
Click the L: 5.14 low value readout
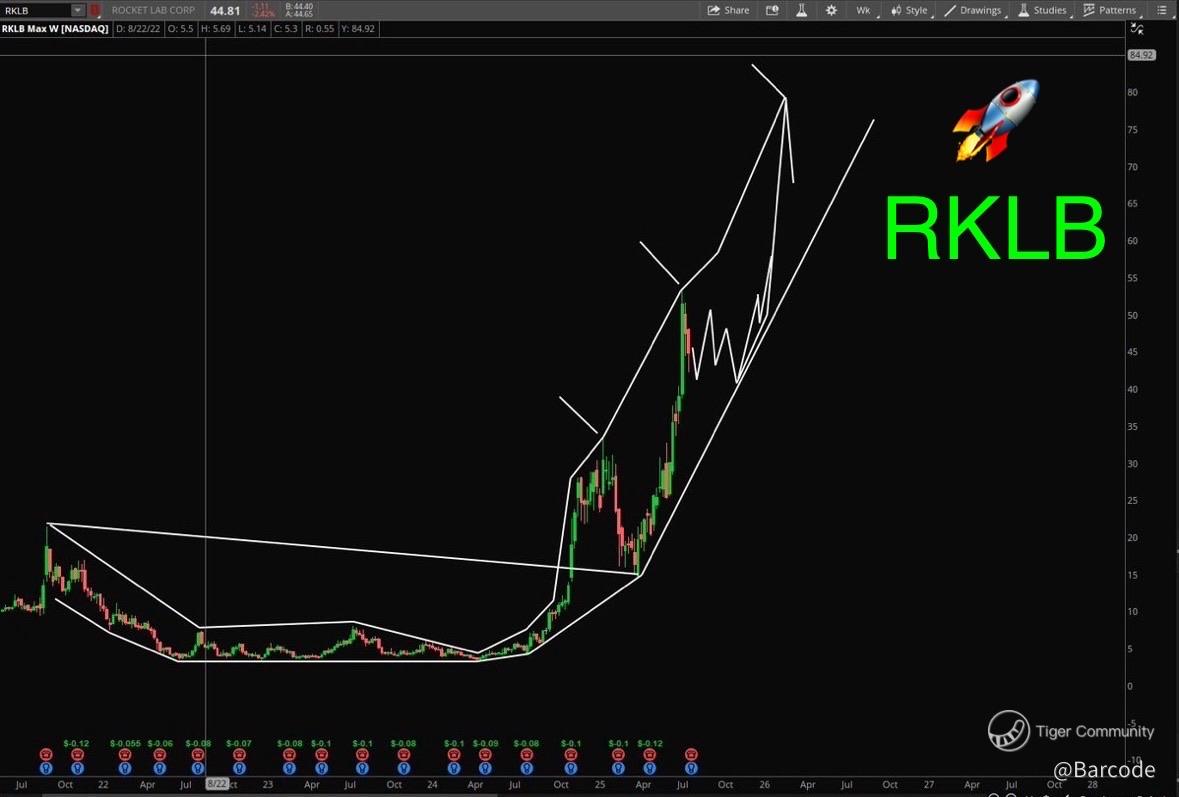(x=251, y=29)
